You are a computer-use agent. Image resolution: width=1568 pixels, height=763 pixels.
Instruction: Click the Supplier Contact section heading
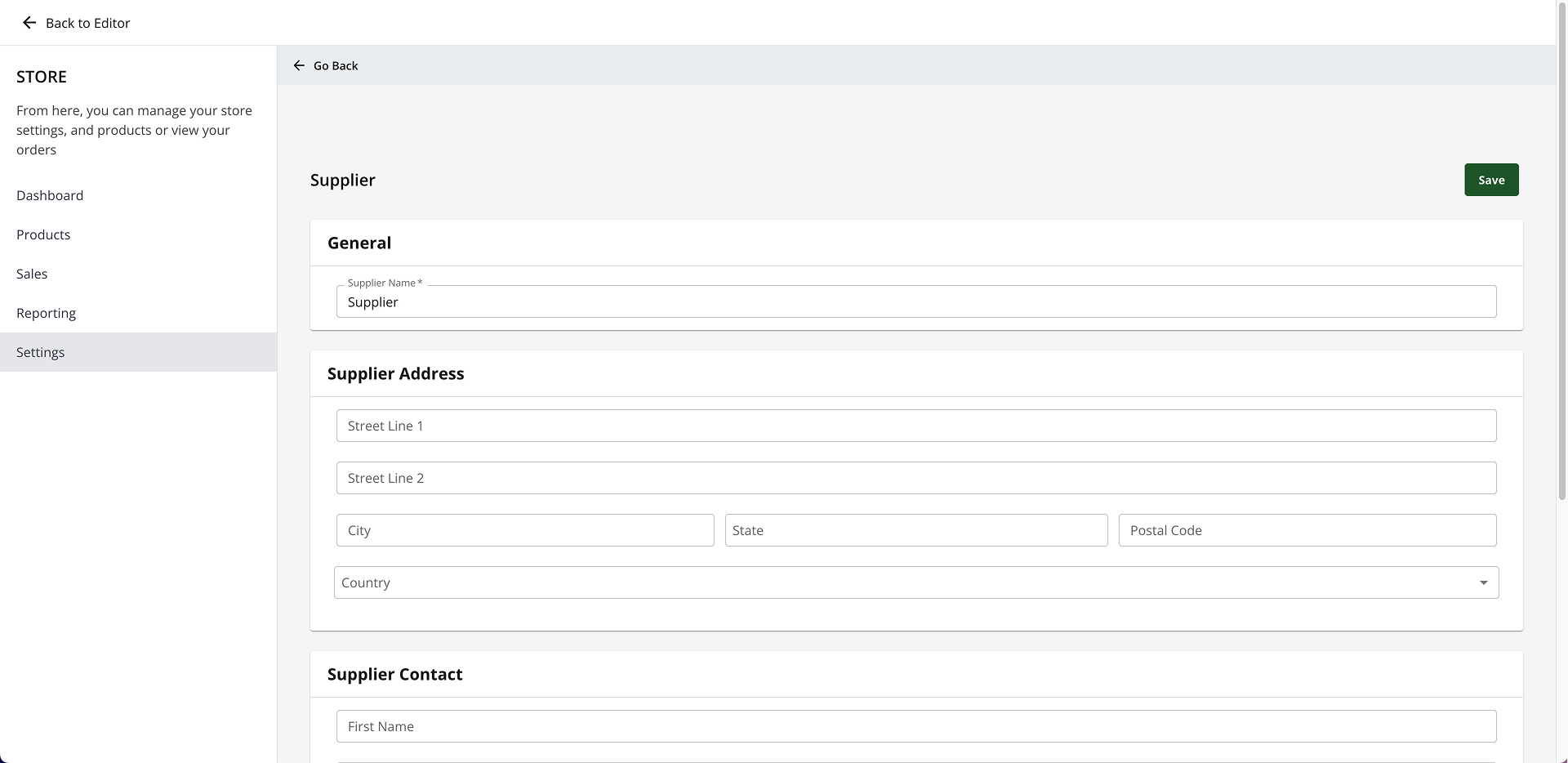tap(394, 674)
